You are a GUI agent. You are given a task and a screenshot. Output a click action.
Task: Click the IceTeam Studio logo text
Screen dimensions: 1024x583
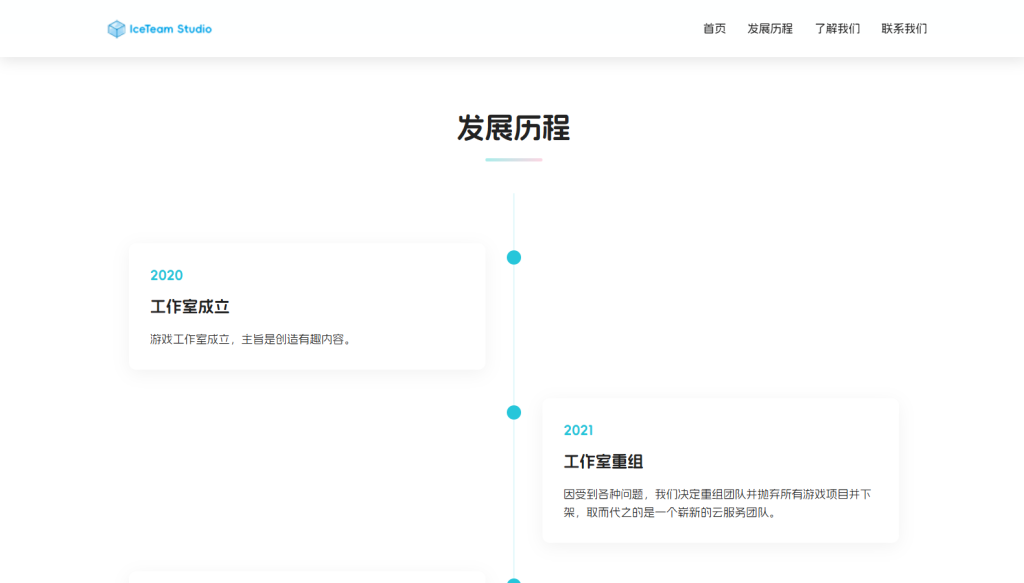point(171,29)
